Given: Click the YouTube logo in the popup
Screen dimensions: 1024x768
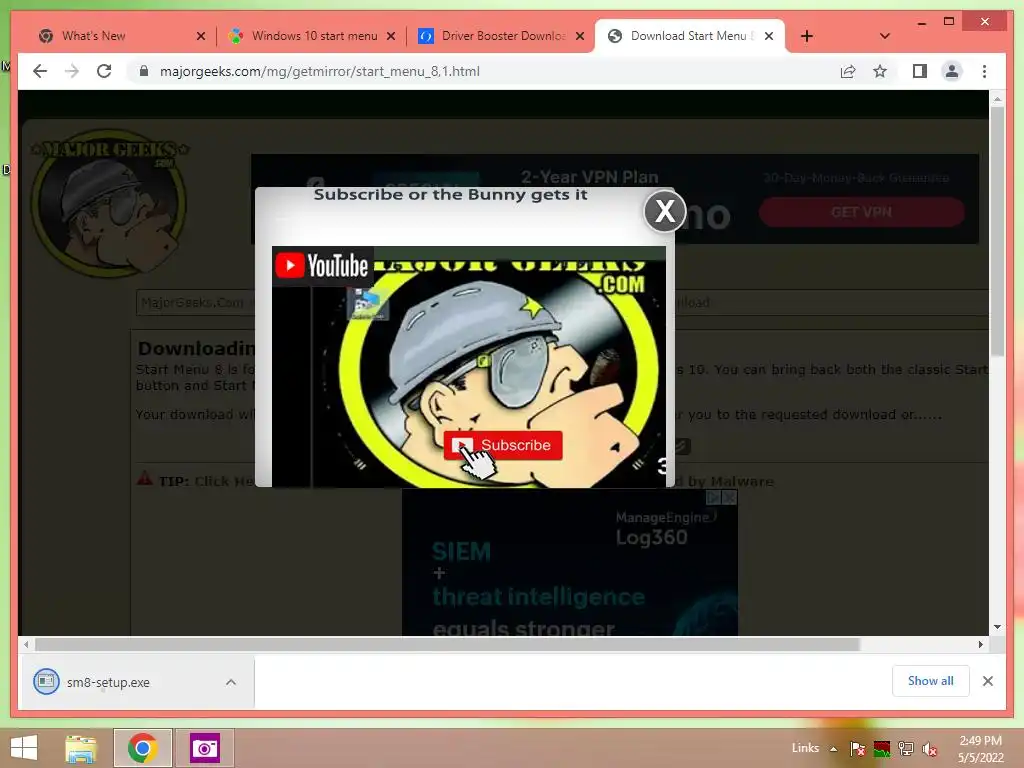Looking at the screenshot, I should [322, 266].
